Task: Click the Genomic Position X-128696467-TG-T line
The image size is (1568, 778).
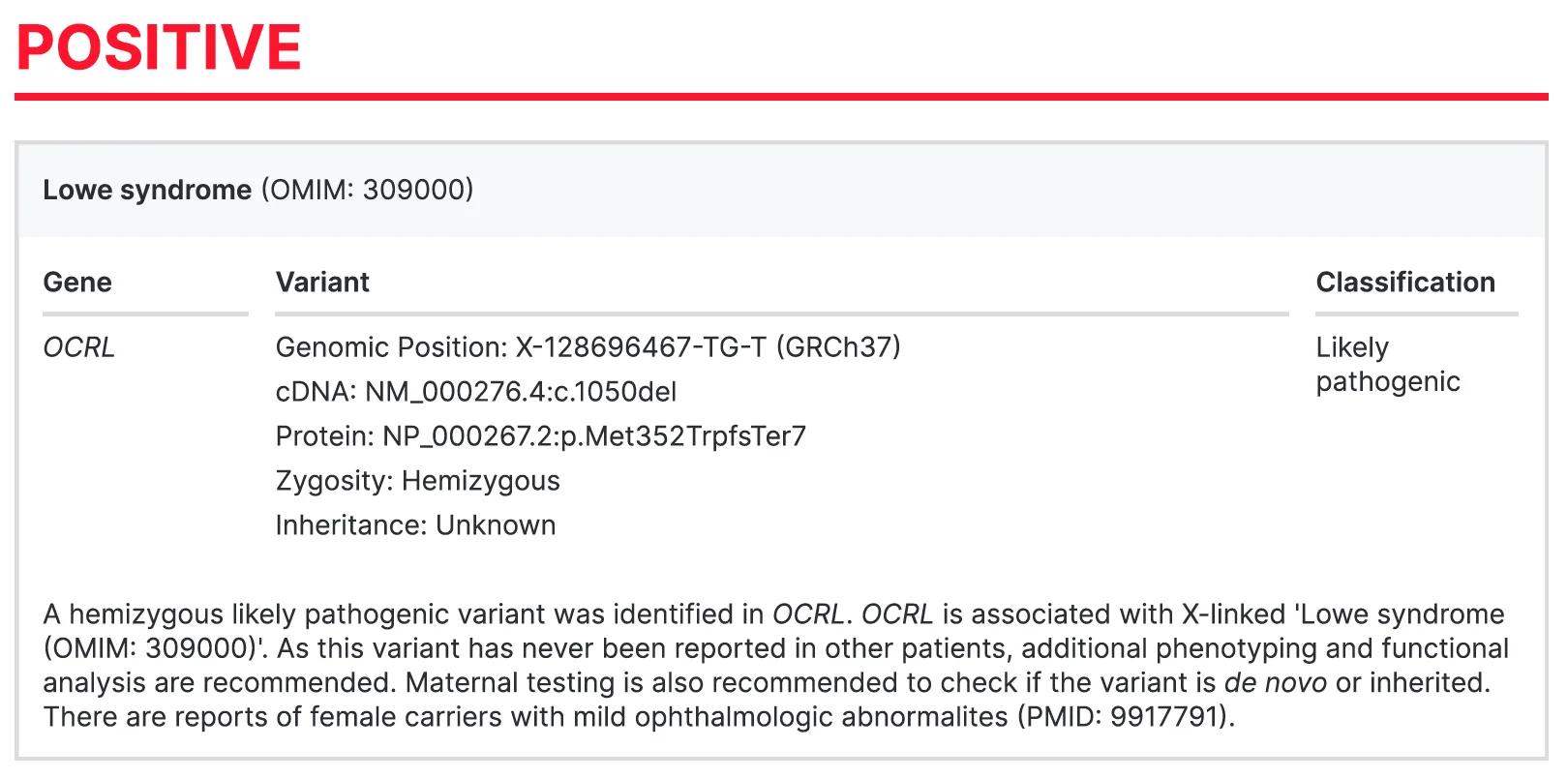Action: click(x=588, y=347)
